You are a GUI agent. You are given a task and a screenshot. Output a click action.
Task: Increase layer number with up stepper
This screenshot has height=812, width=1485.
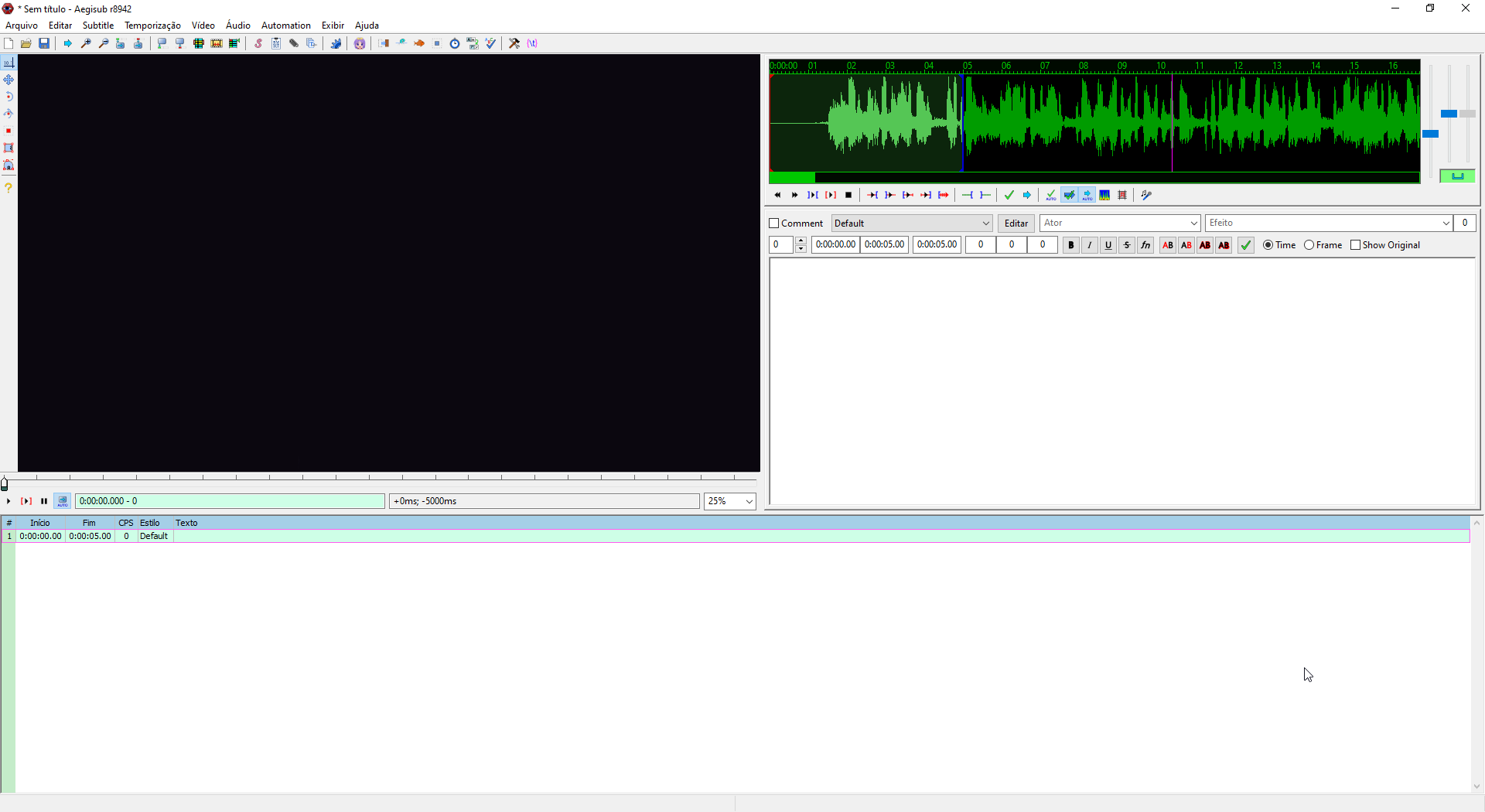tap(801, 241)
